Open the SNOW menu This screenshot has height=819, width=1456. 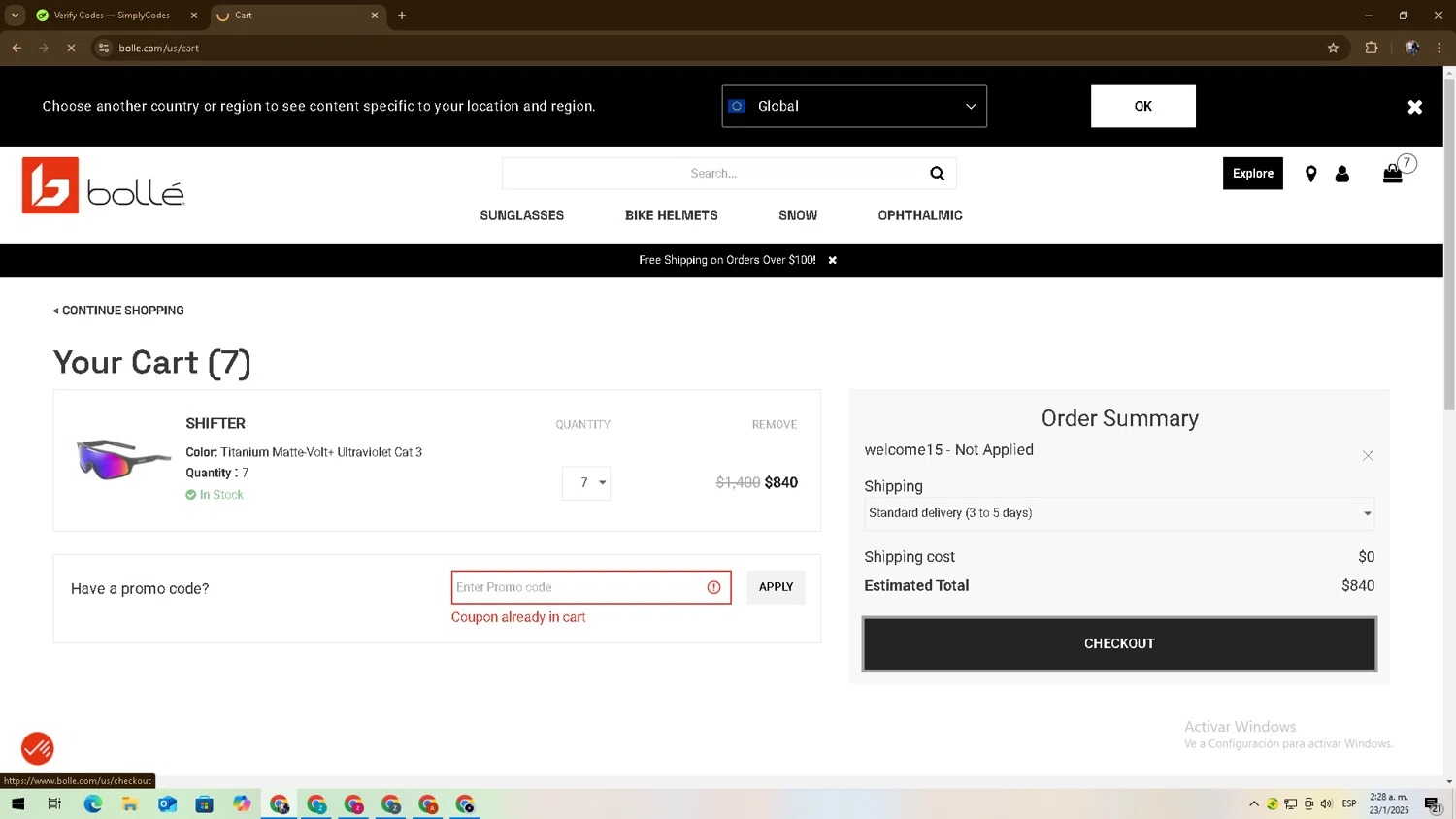pos(798,215)
